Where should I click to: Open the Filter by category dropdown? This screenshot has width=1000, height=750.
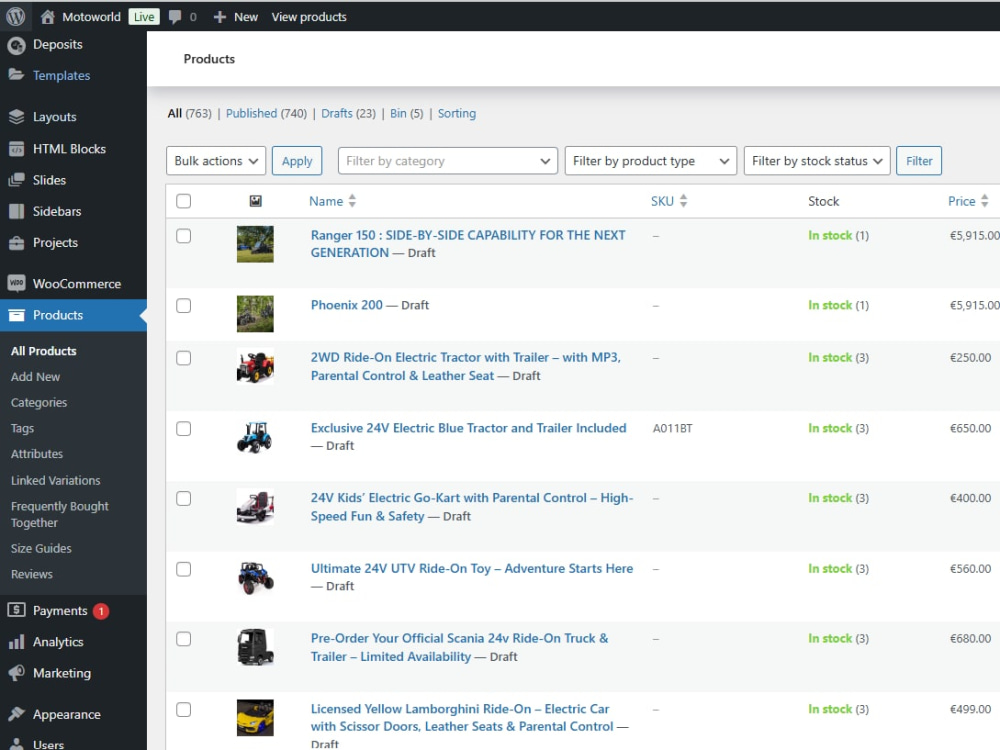[x=448, y=161]
